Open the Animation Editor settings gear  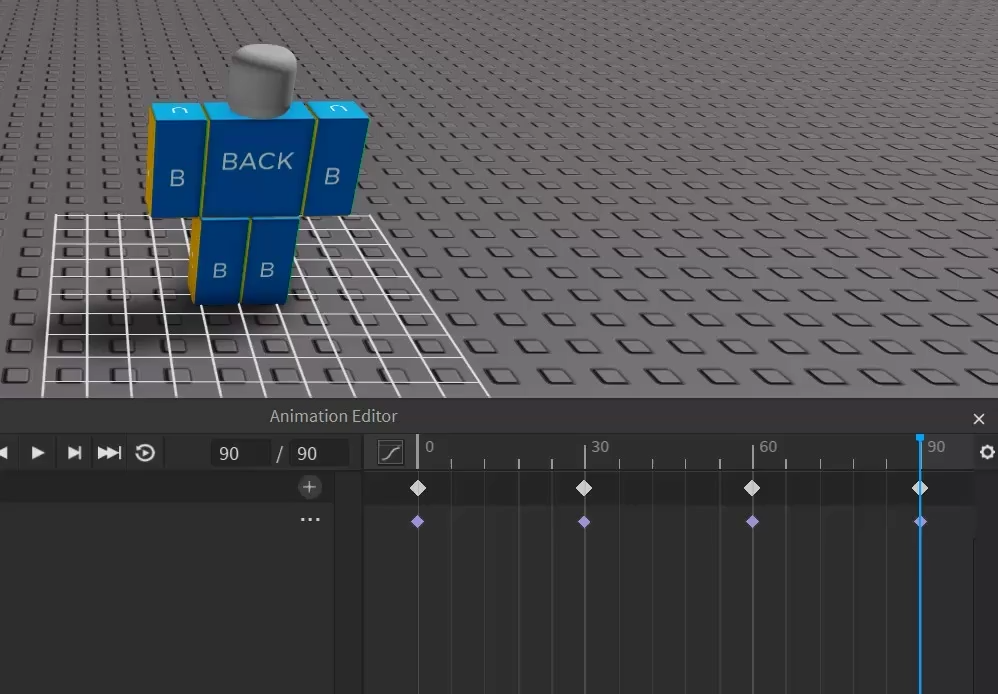click(988, 452)
